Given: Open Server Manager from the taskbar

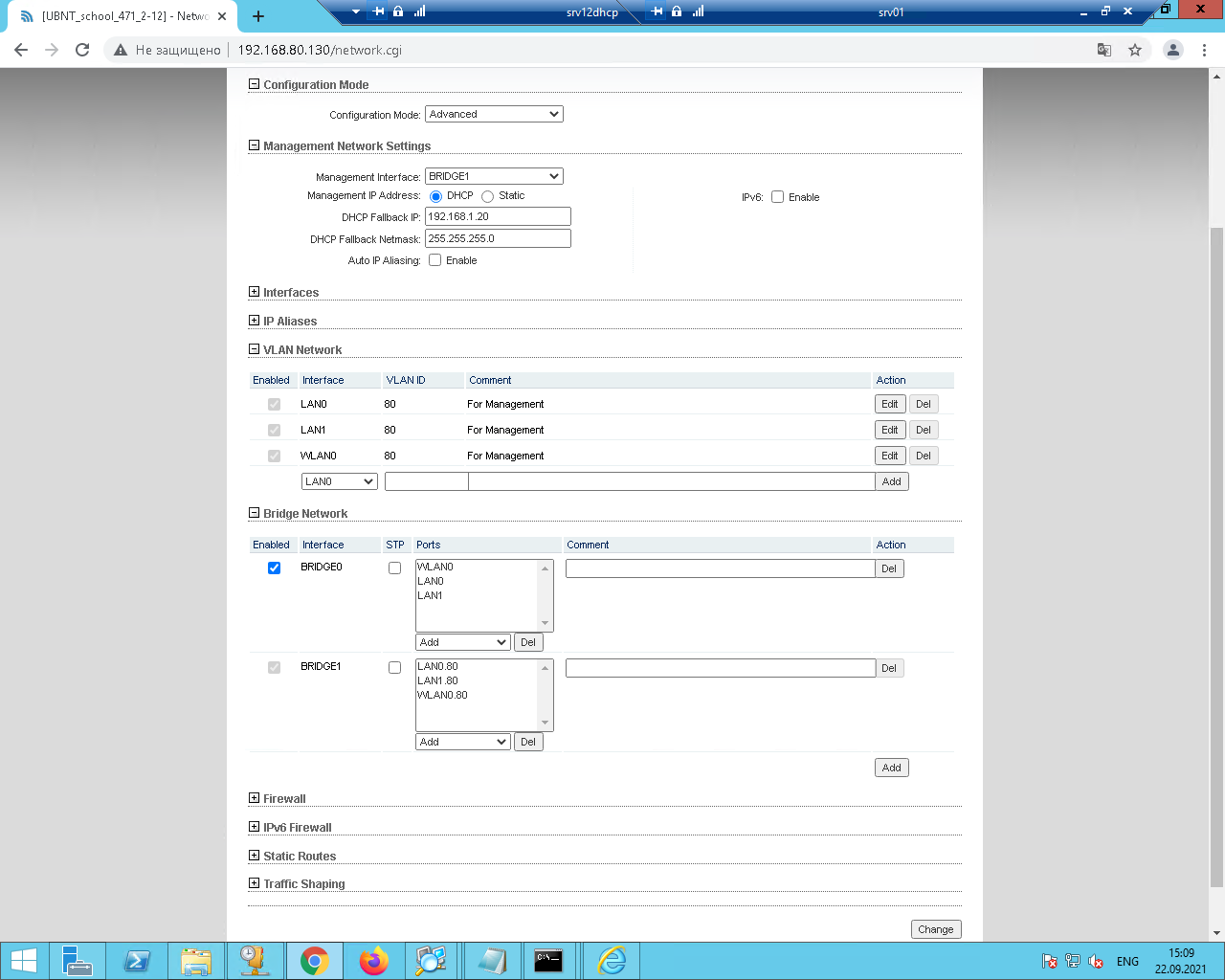Looking at the screenshot, I should [x=77, y=961].
